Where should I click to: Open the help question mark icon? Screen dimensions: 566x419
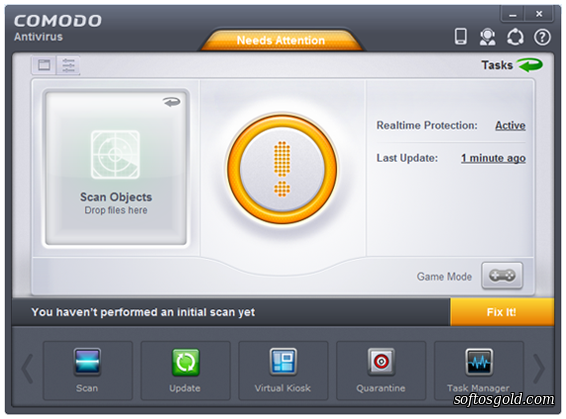[x=542, y=37]
